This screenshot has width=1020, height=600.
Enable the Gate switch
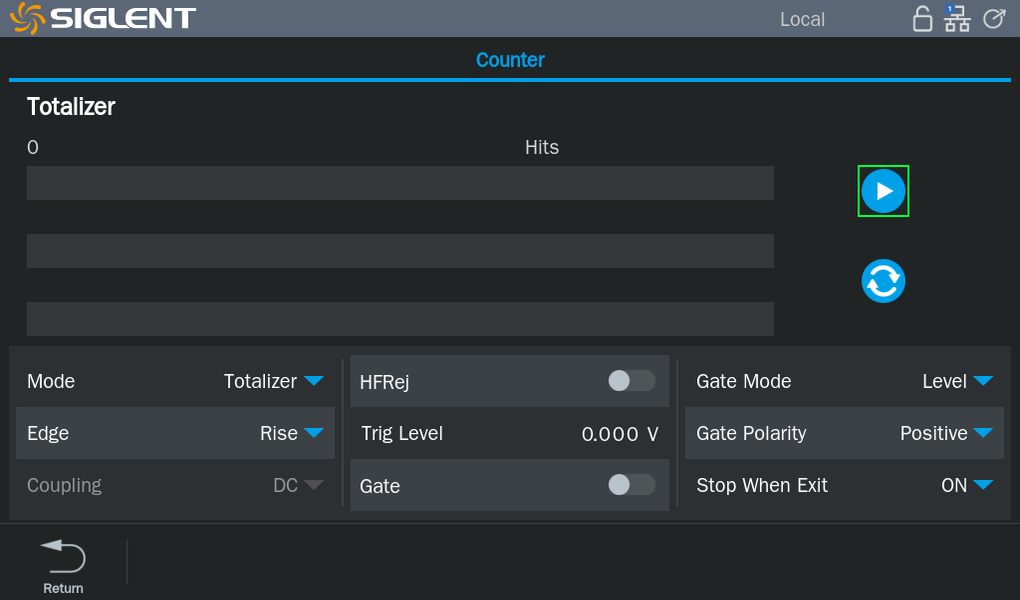(631, 485)
